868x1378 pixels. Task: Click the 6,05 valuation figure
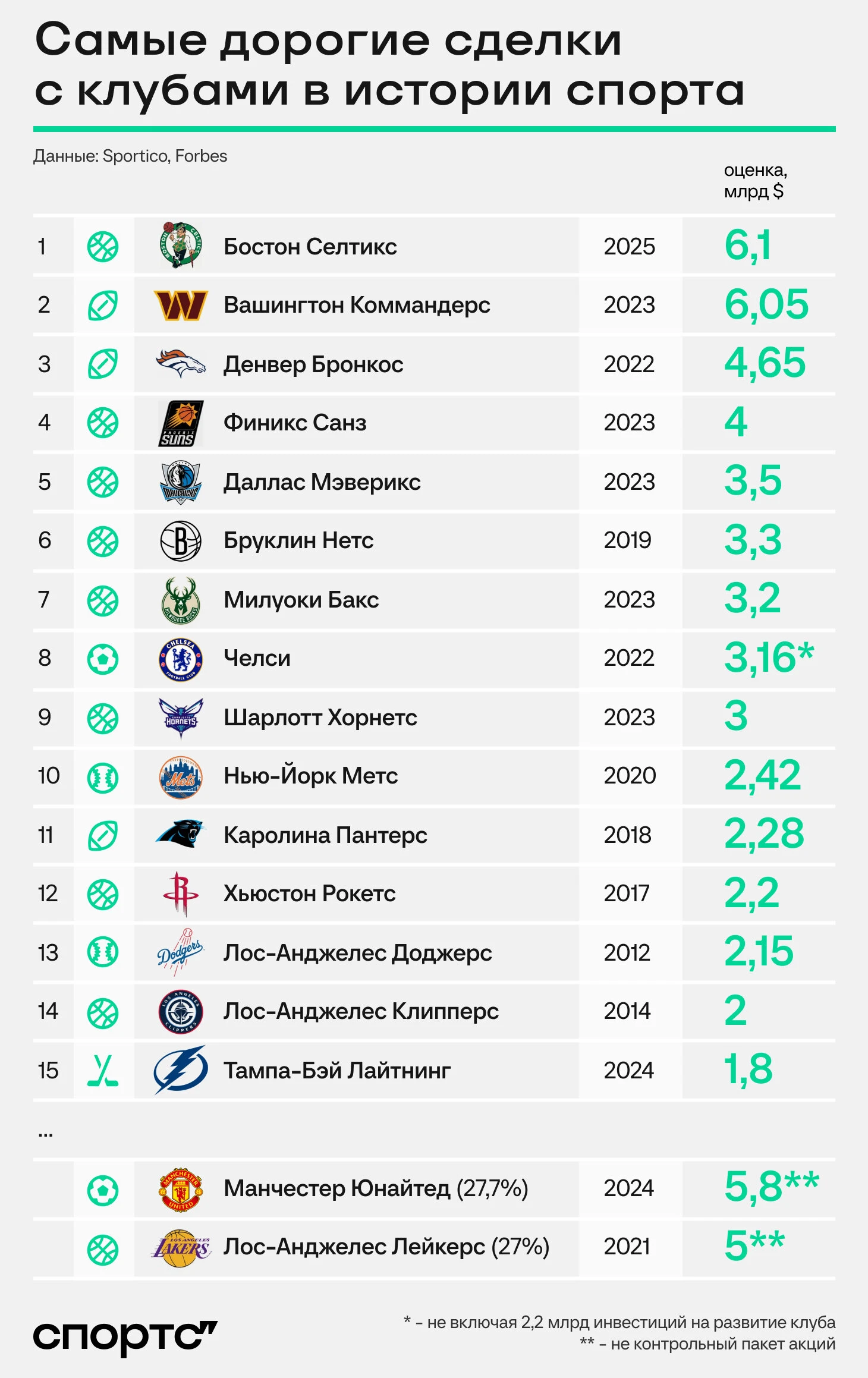(766, 304)
